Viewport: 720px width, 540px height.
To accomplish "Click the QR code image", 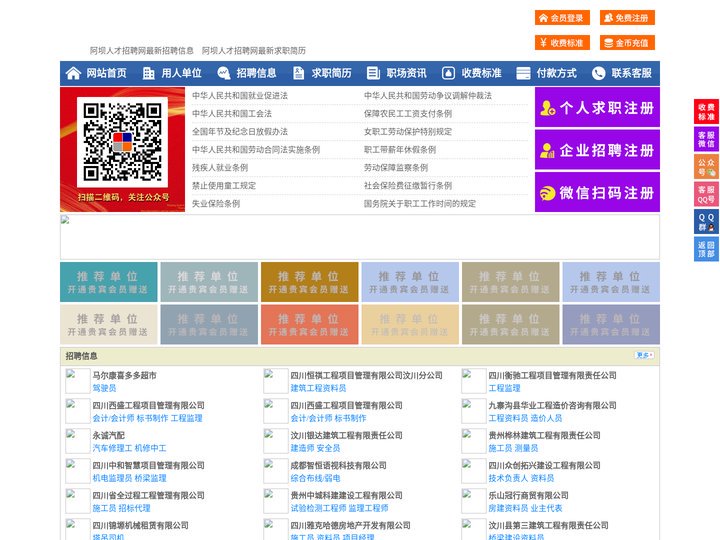I will pos(122,142).
